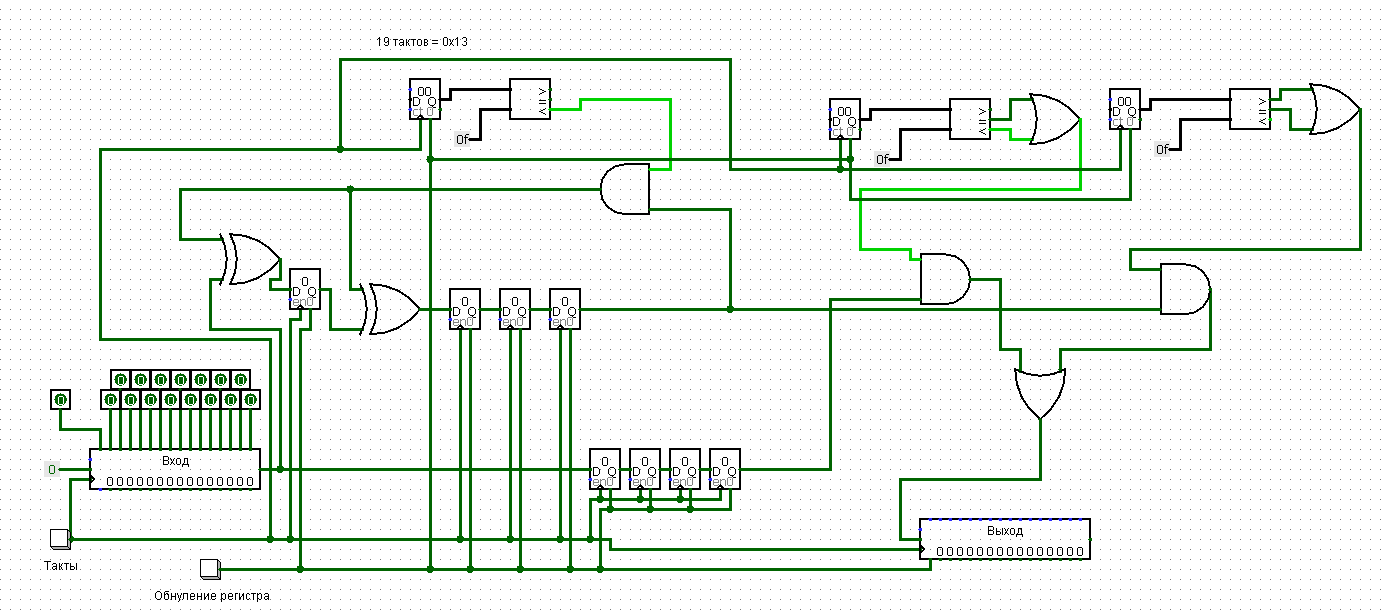Select the 0f constant below top-left counter
The image size is (1387, 615).
(x=462, y=139)
